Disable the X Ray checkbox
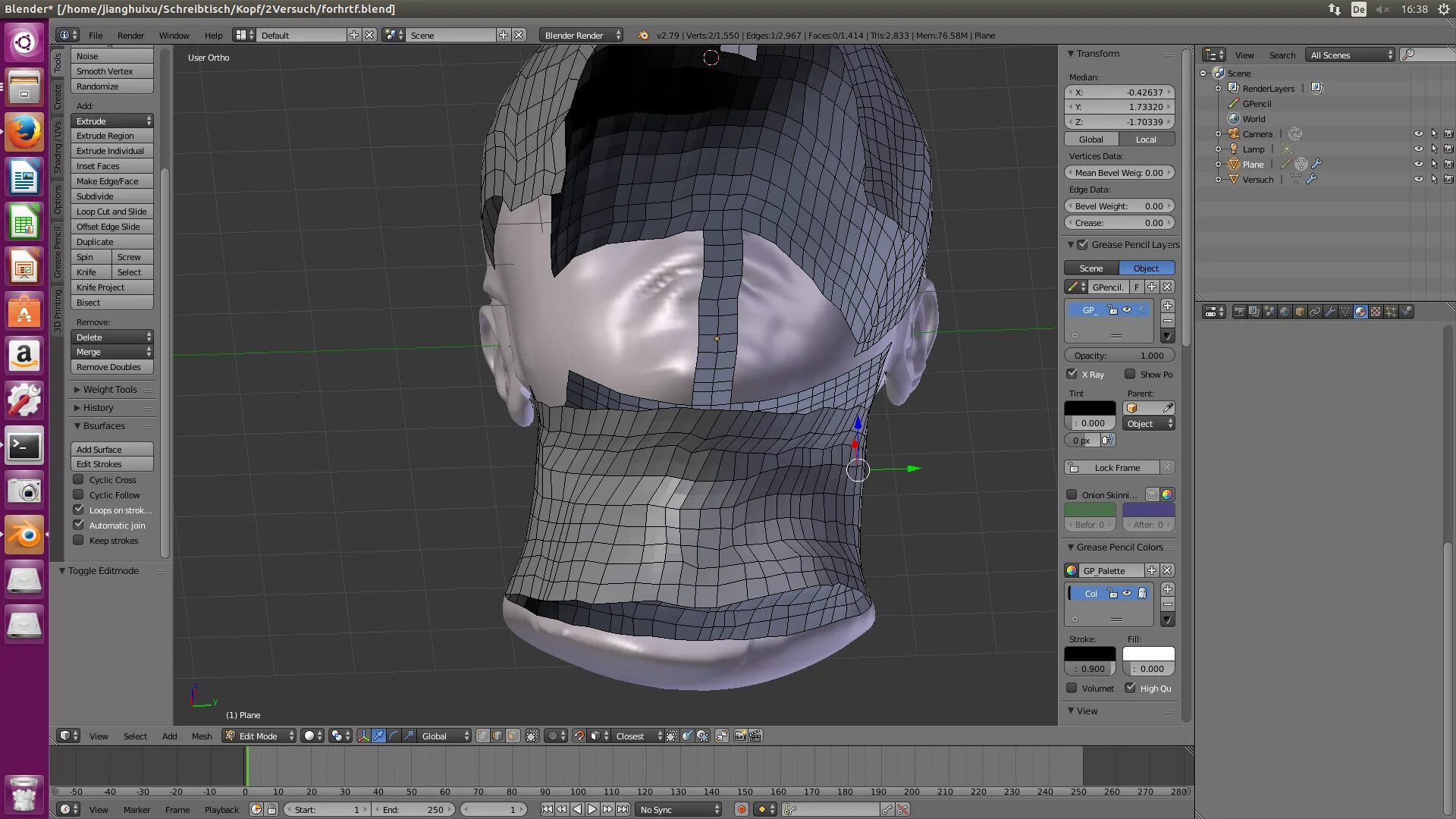The height and width of the screenshot is (819, 1456). point(1072,374)
